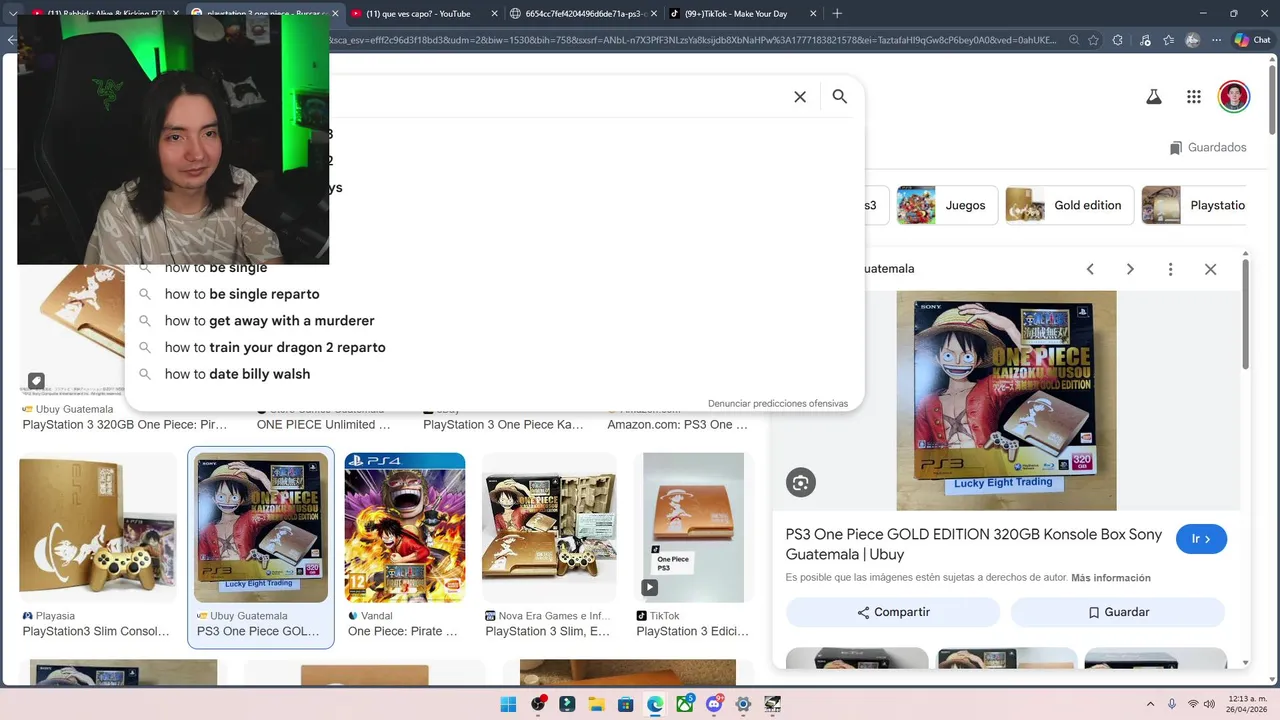Click the microphone icon in system tray
This screenshot has height=720, width=1280.
click(1170, 704)
